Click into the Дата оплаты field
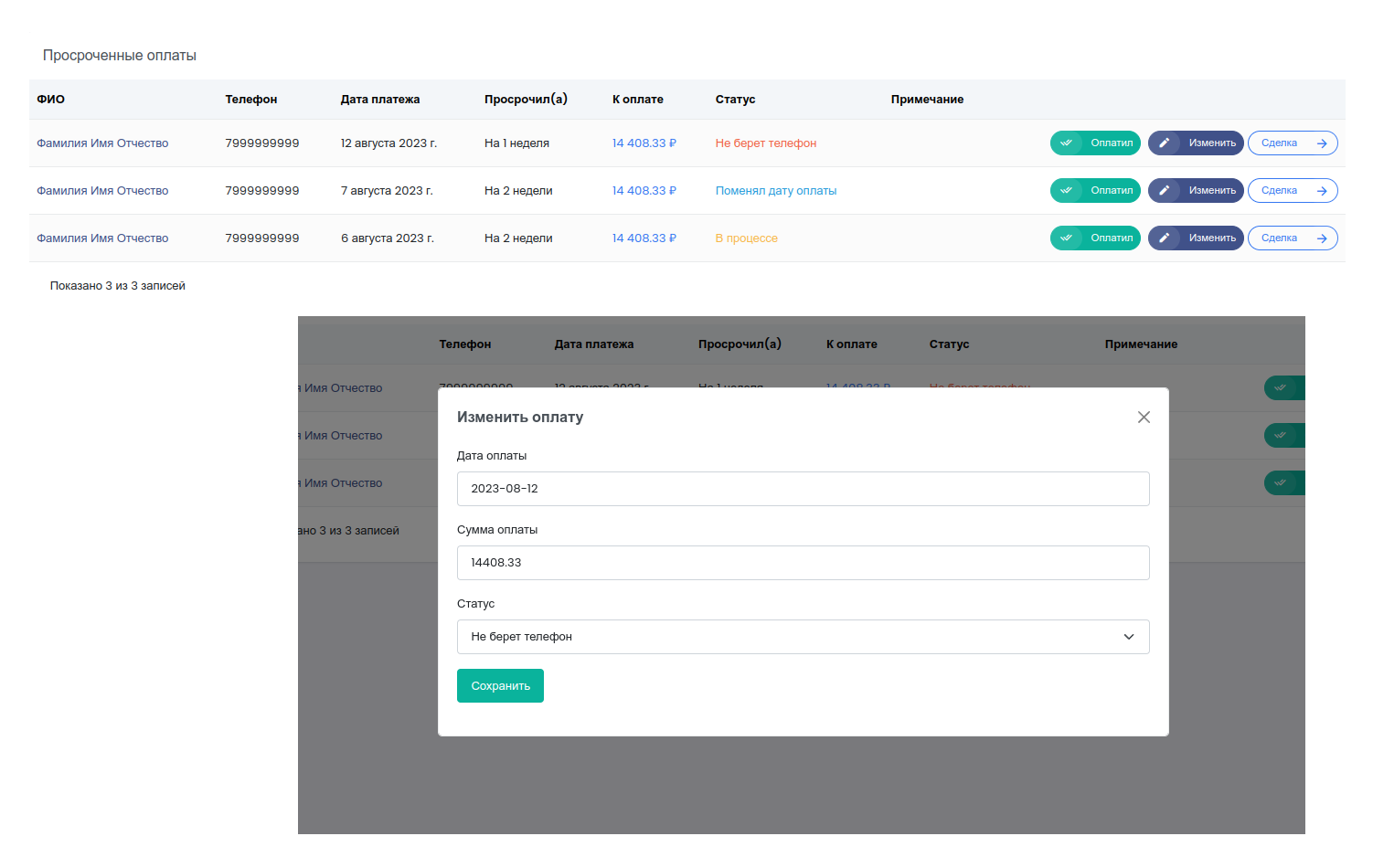Screen dimensions: 1373x868 [x=802, y=489]
